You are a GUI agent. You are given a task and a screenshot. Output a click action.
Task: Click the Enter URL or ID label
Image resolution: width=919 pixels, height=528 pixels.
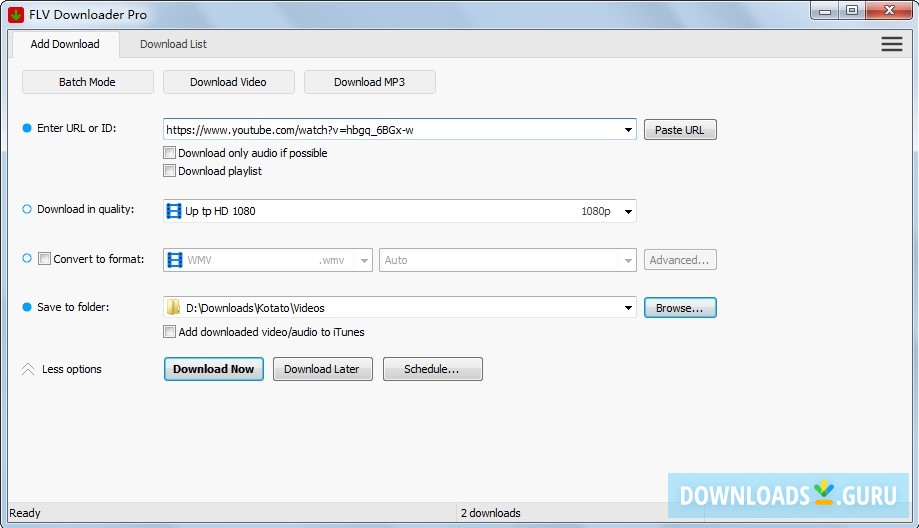coord(76,128)
